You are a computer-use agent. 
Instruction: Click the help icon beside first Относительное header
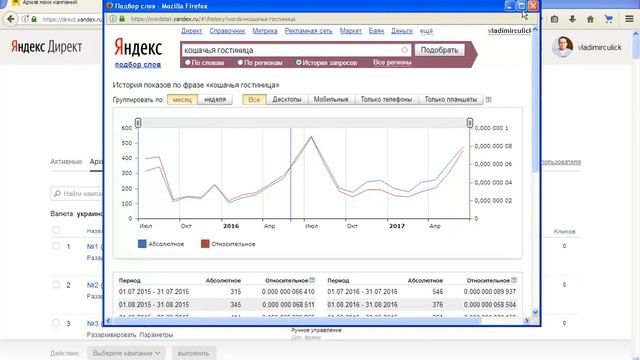(x=312, y=280)
